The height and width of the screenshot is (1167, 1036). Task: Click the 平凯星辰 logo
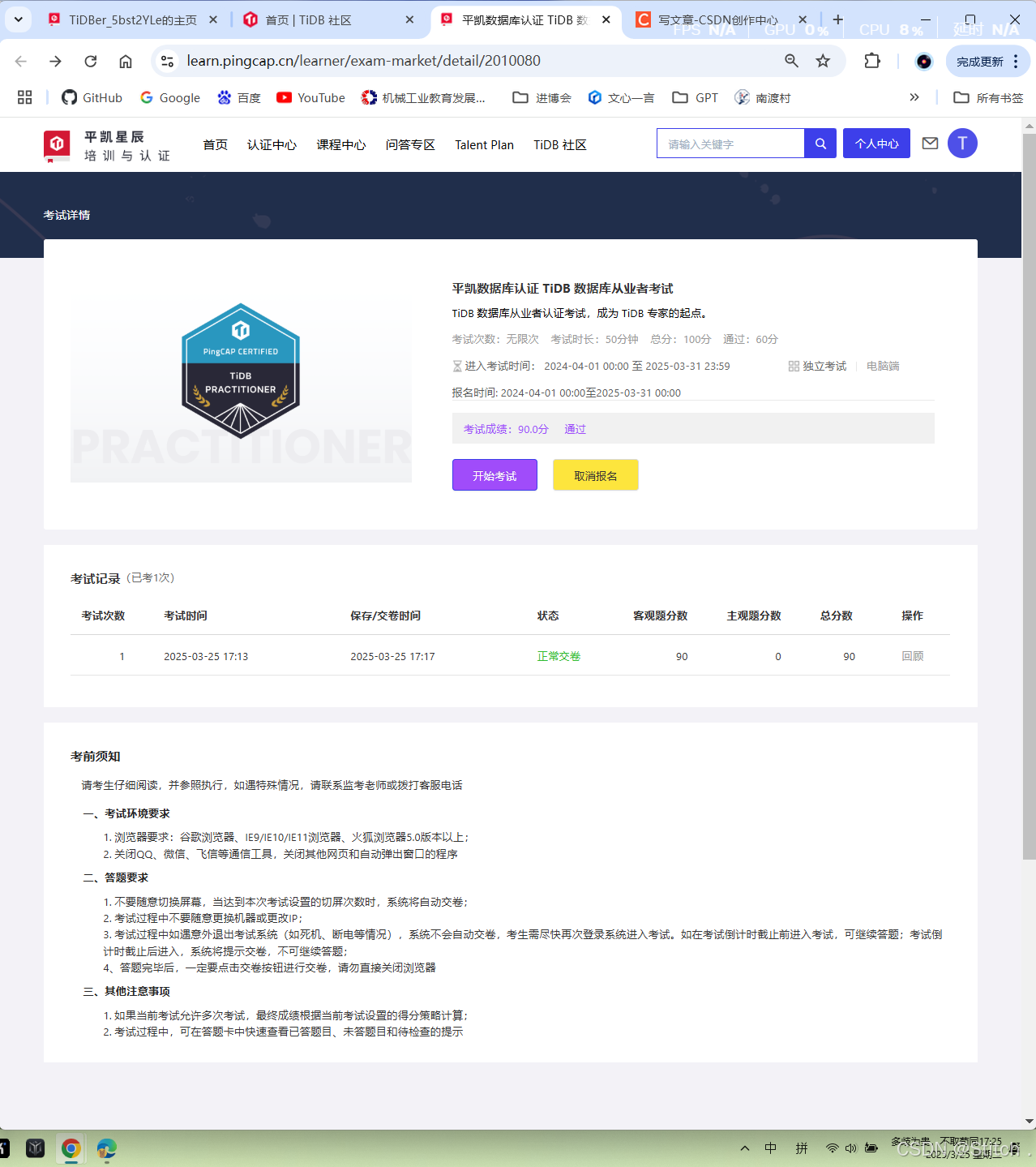click(107, 145)
